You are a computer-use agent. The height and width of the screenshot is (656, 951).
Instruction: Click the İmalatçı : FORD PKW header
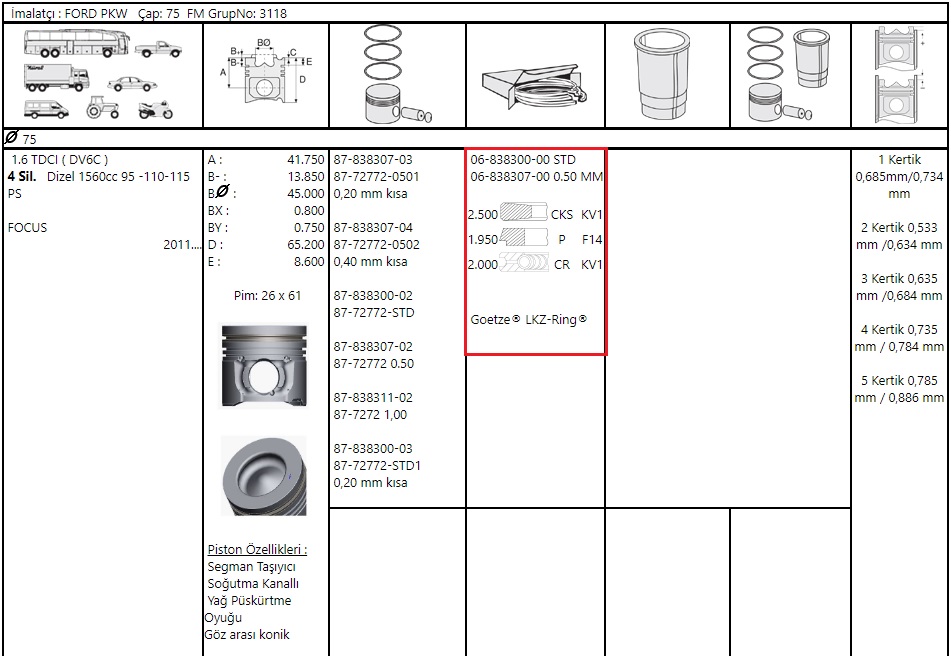click(x=69, y=13)
